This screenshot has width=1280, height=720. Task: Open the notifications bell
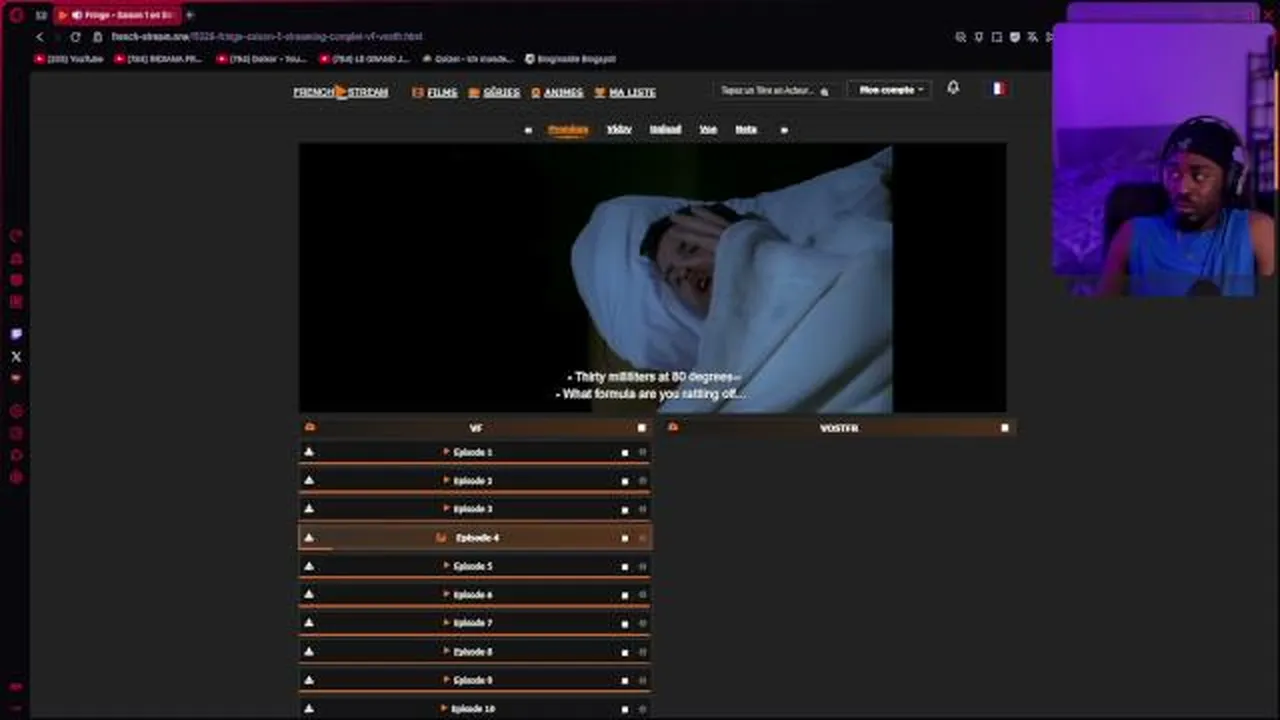pyautogui.click(x=953, y=88)
